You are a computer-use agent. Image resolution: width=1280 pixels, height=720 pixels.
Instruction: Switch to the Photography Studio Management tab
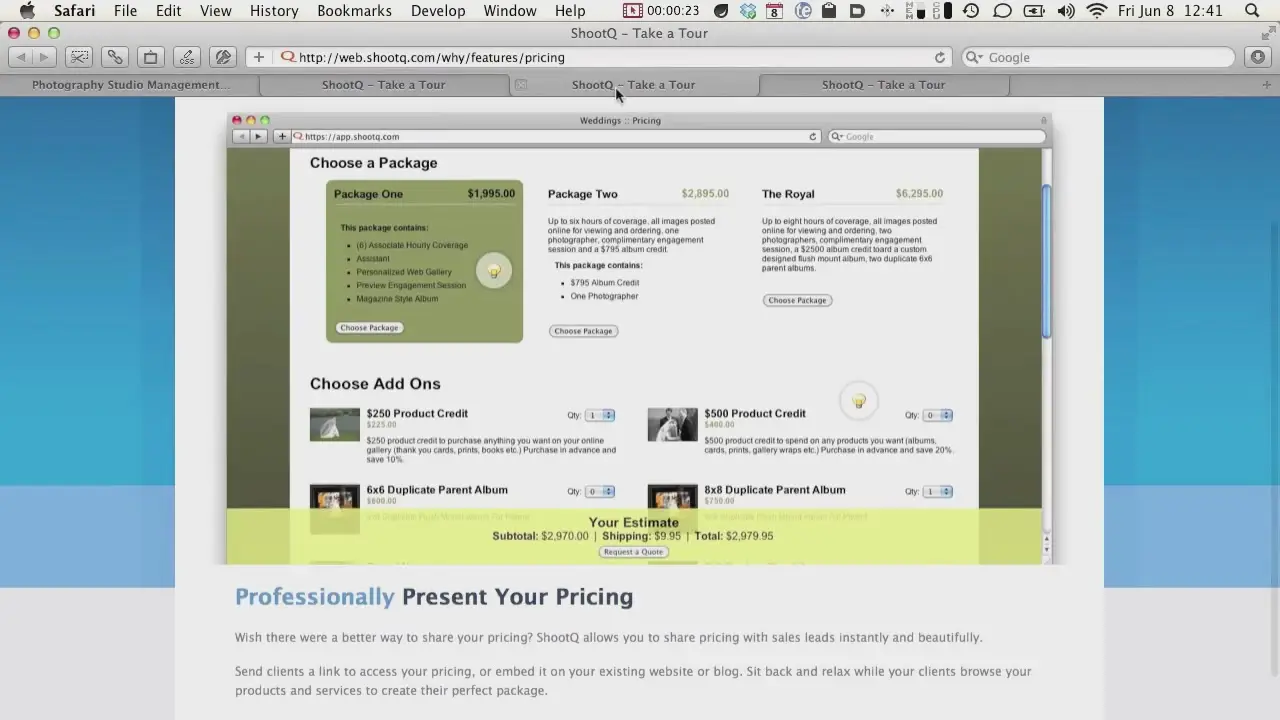(131, 85)
